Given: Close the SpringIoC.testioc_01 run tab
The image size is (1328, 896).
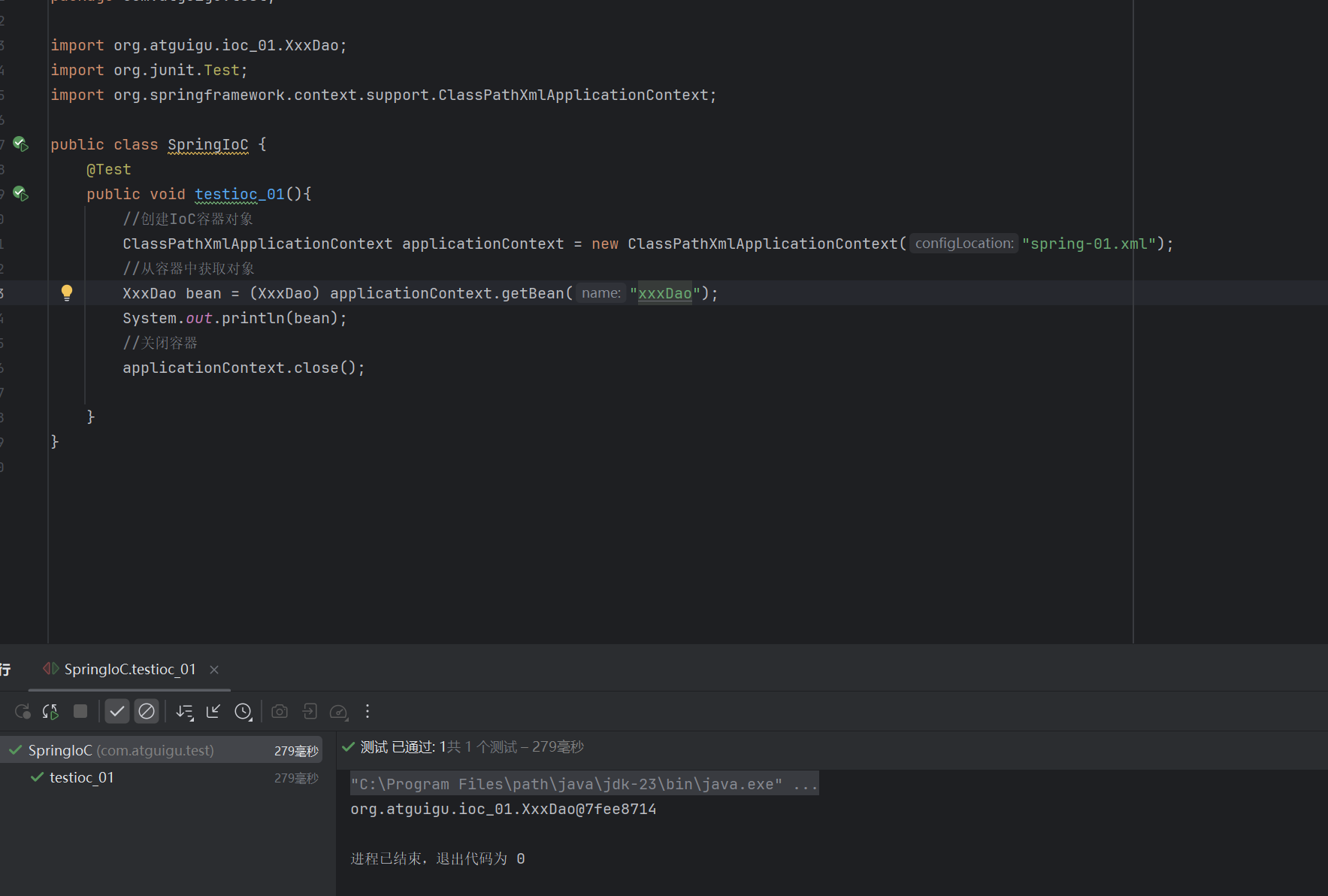Looking at the screenshot, I should click(214, 670).
